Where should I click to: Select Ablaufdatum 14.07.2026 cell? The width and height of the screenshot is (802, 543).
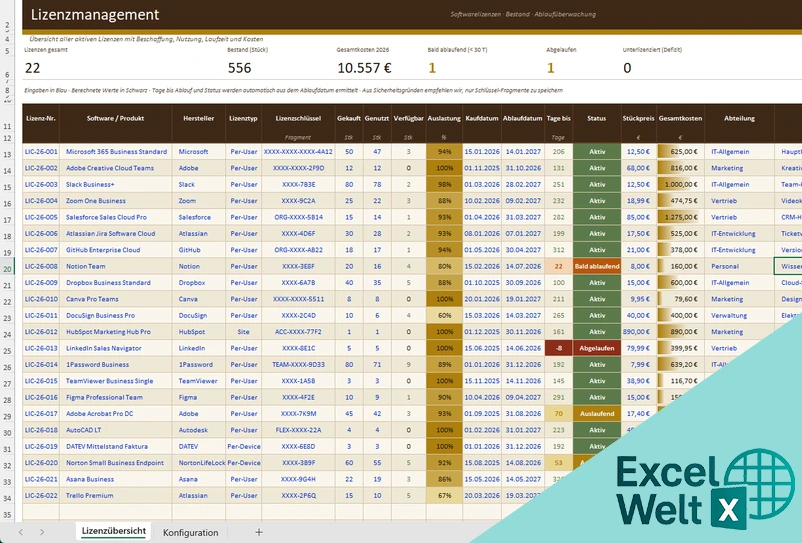click(x=523, y=266)
